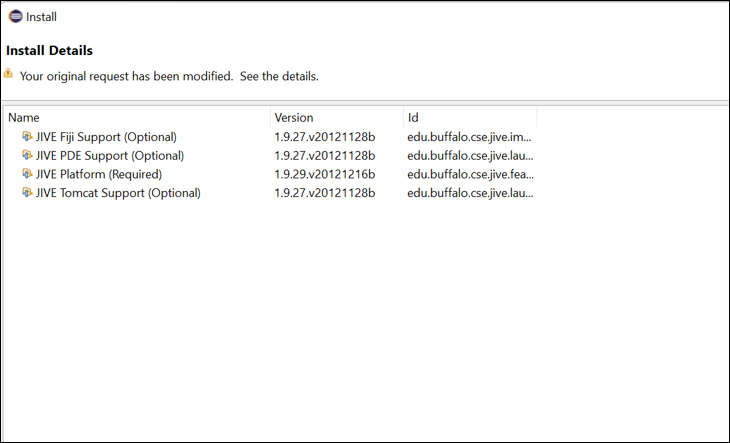The image size is (730, 443).
Task: Click the JIVE Fiji Support feature icon
Action: 27,136
